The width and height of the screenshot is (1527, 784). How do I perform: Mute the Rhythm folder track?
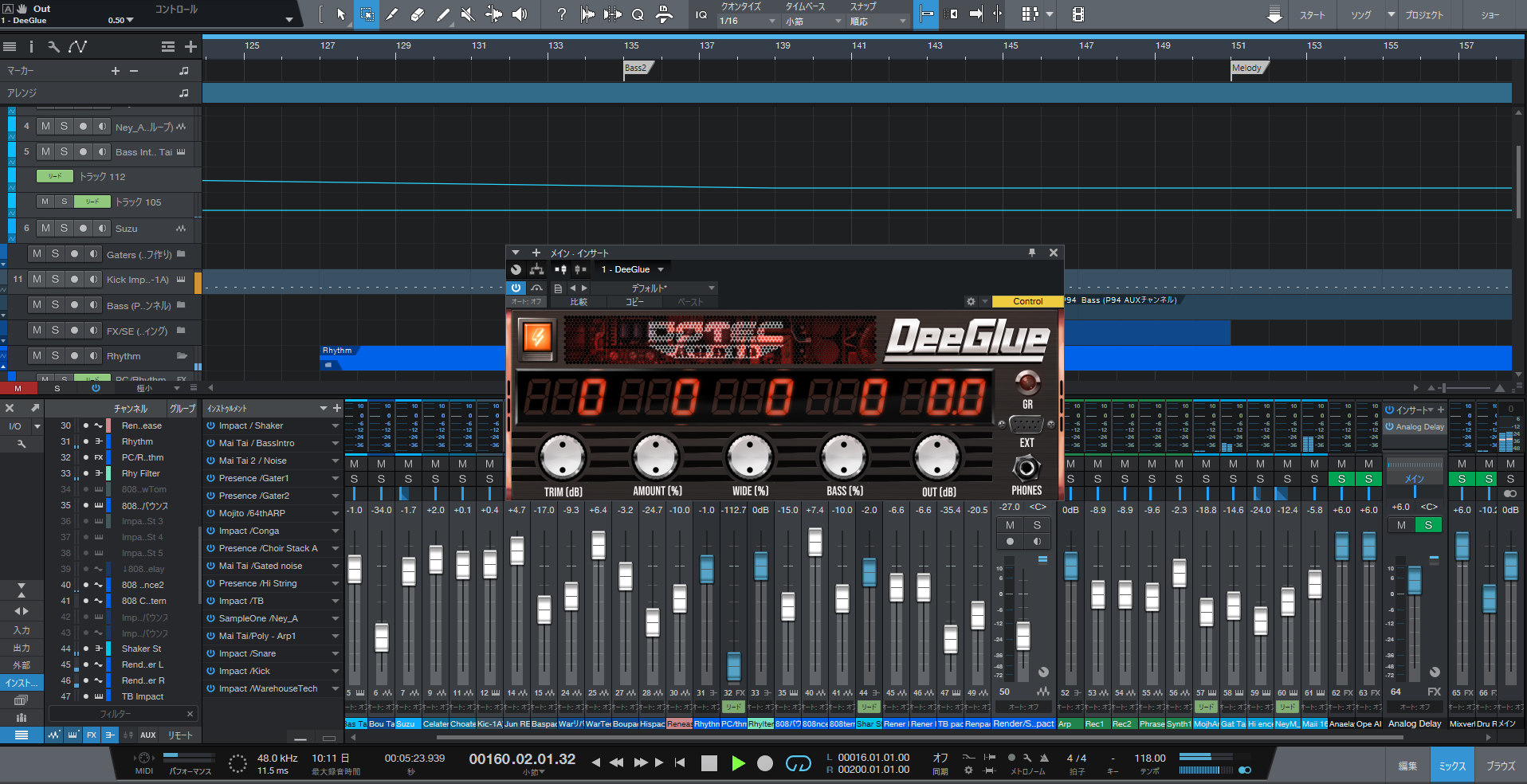pyautogui.click(x=37, y=355)
